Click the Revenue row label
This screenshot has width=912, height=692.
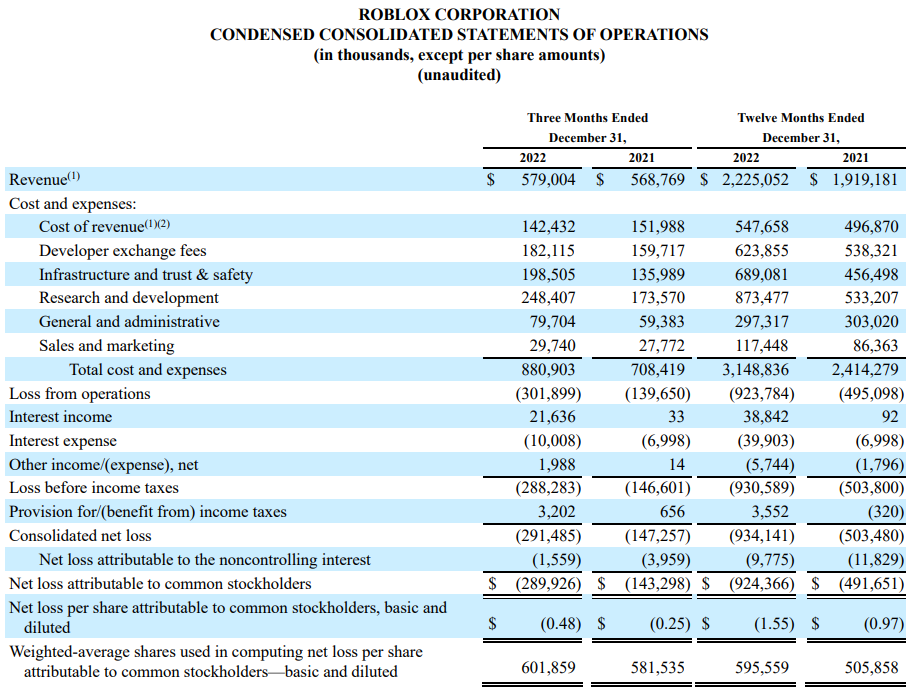(x=44, y=179)
